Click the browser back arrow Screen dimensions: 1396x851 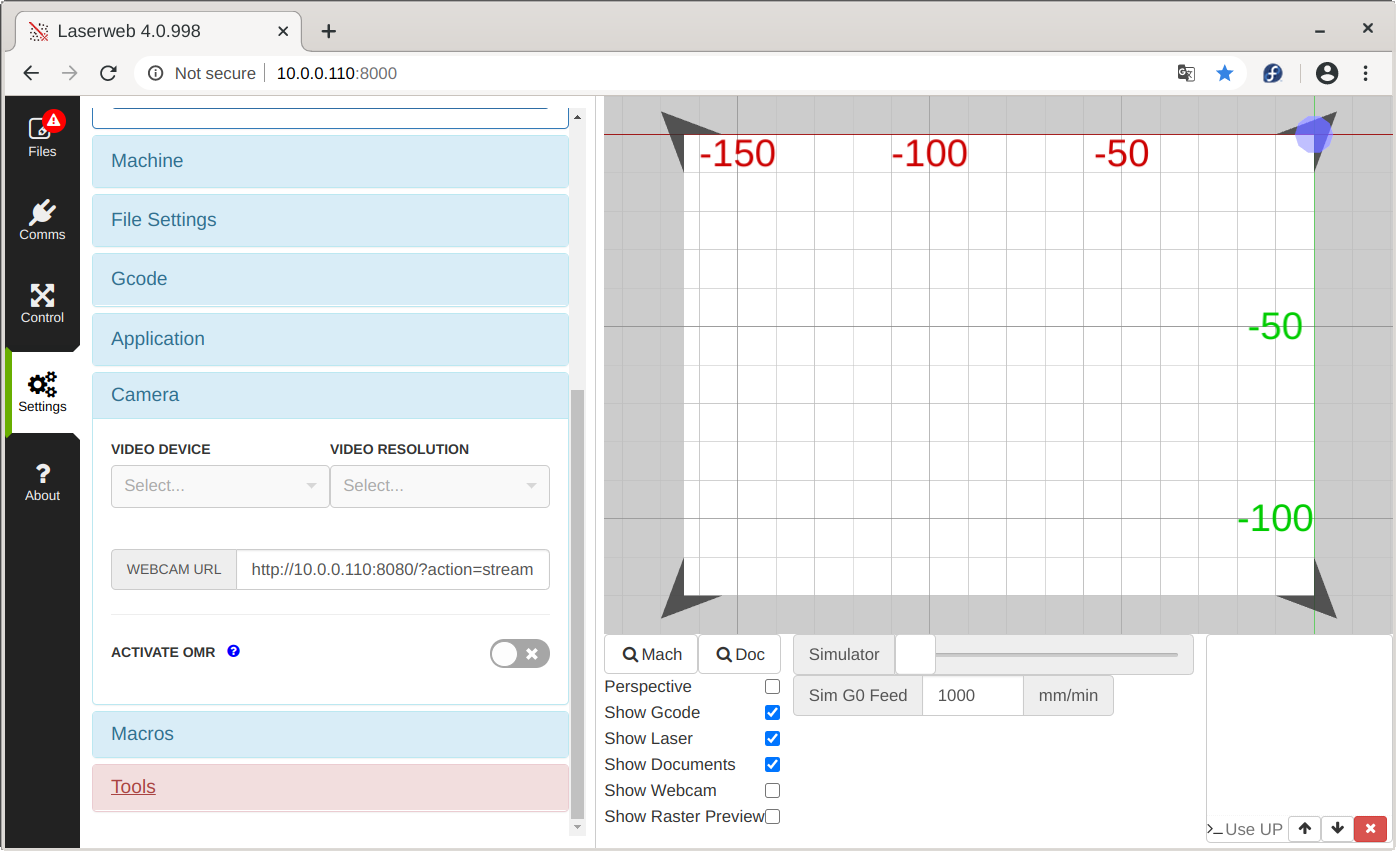pos(31,73)
